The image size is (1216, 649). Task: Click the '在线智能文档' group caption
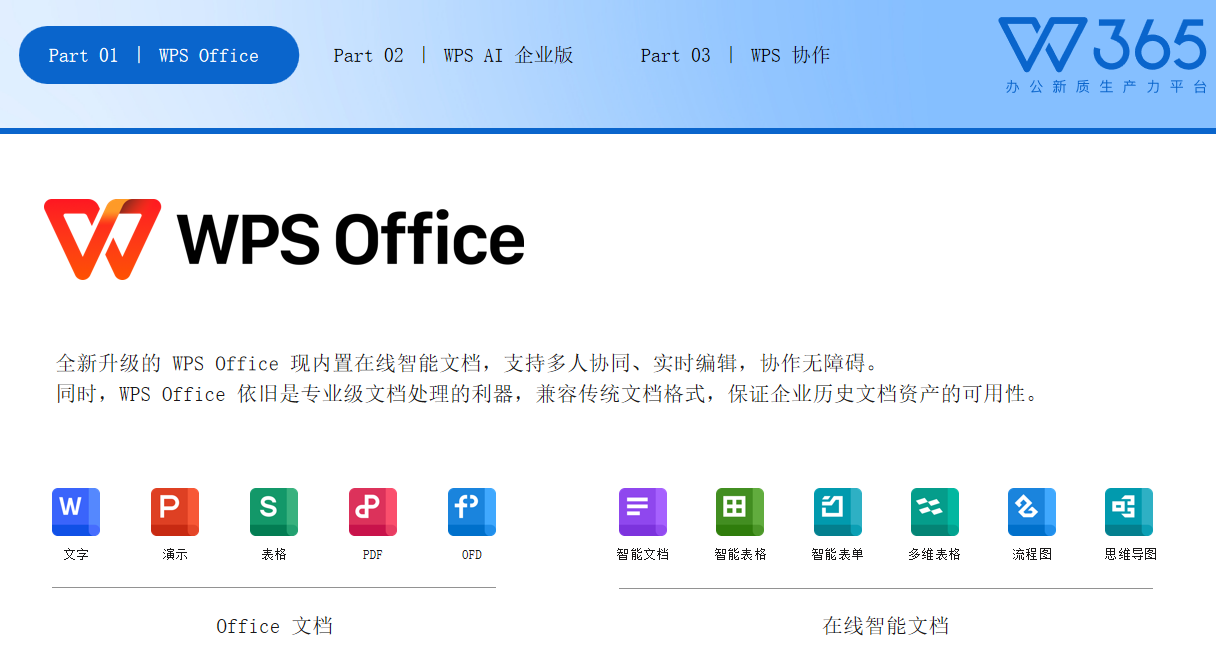click(885, 626)
